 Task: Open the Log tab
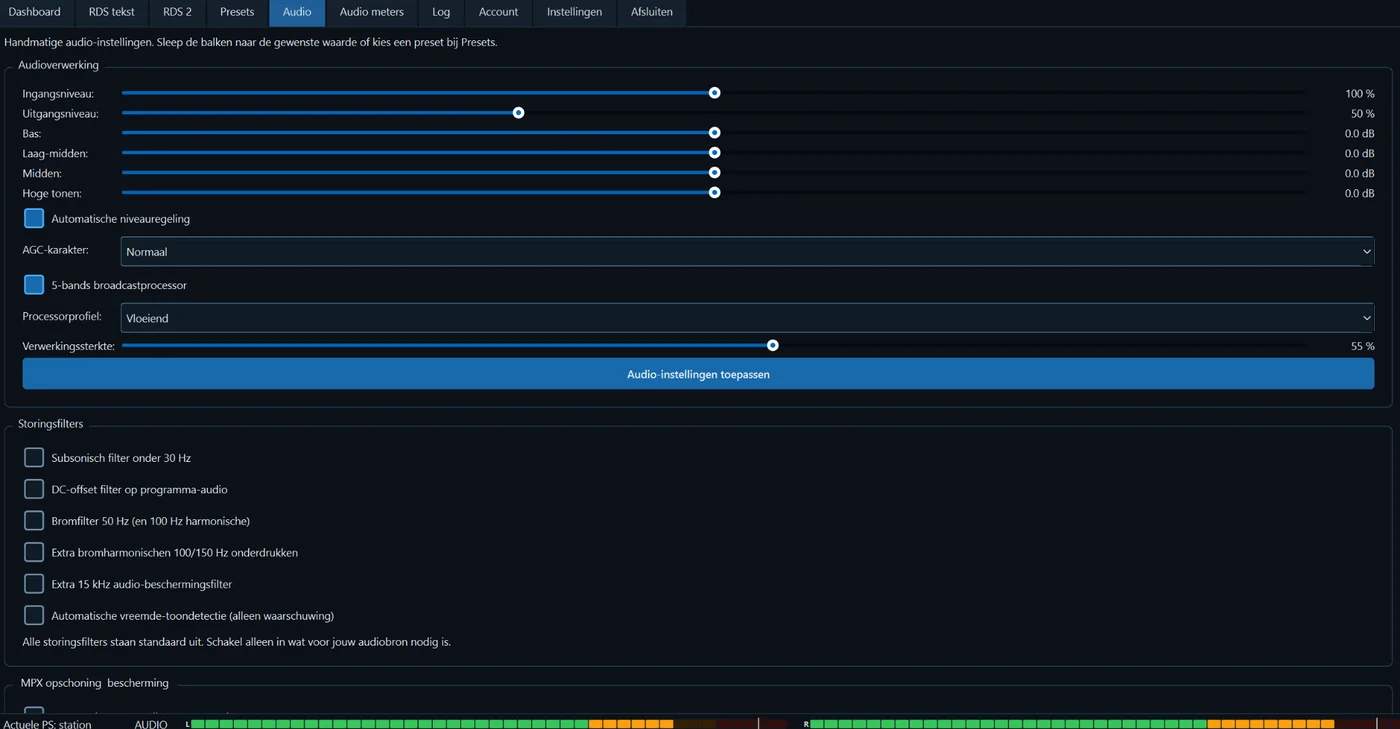441,12
